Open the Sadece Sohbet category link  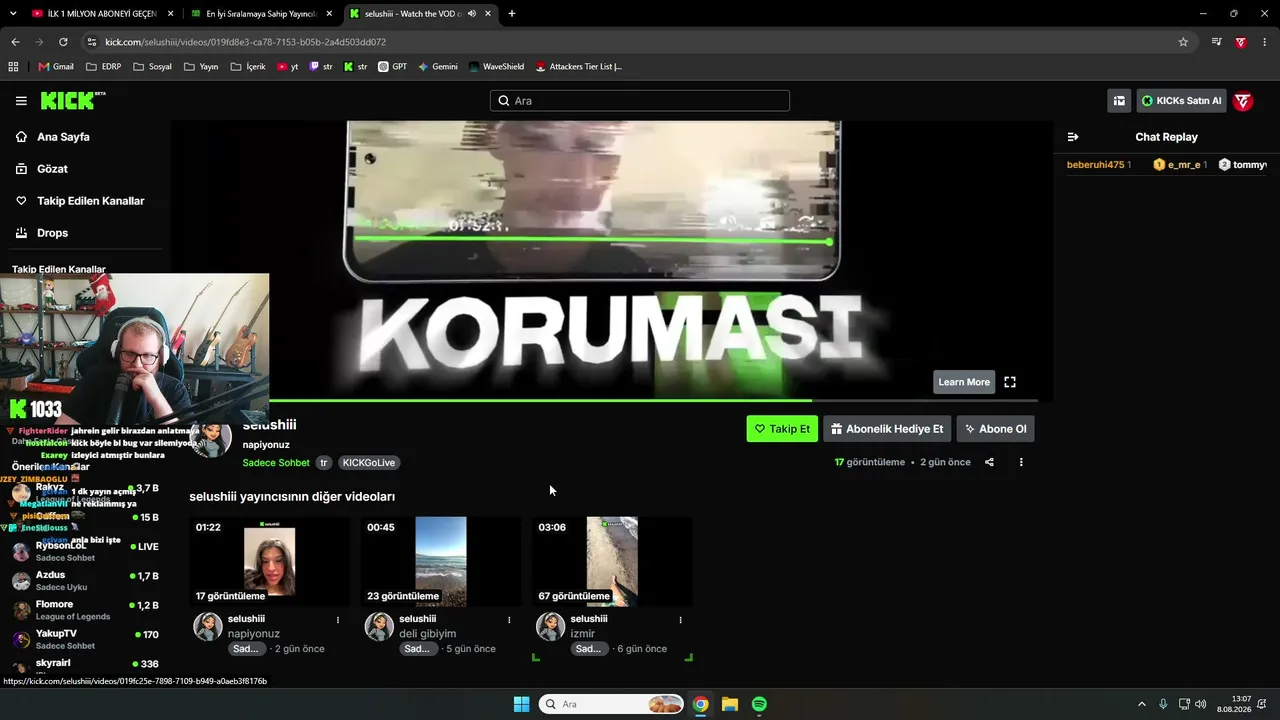click(x=276, y=463)
